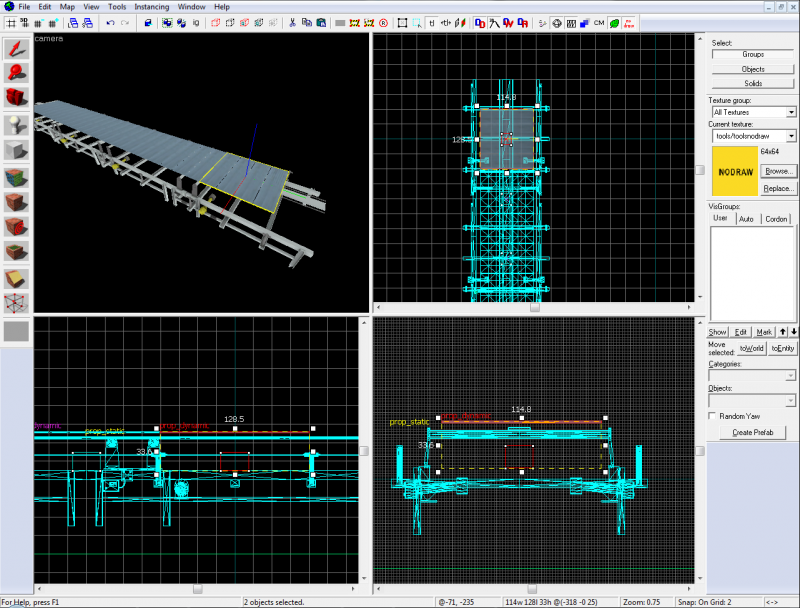Select the Block creation tool
Viewport: 800px width, 608px height.
pyautogui.click(x=16, y=150)
